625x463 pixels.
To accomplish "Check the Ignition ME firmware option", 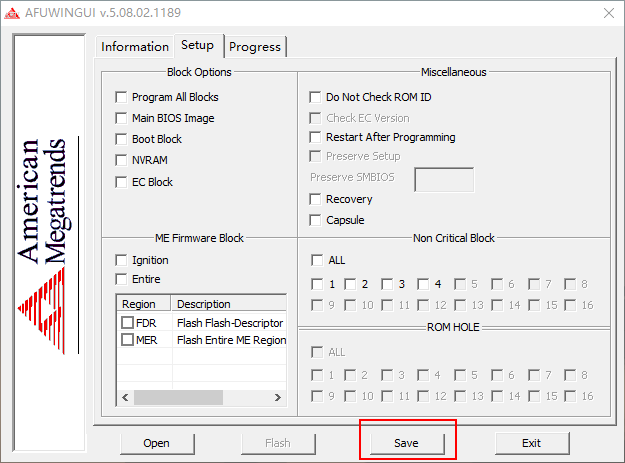I will click(x=121, y=260).
